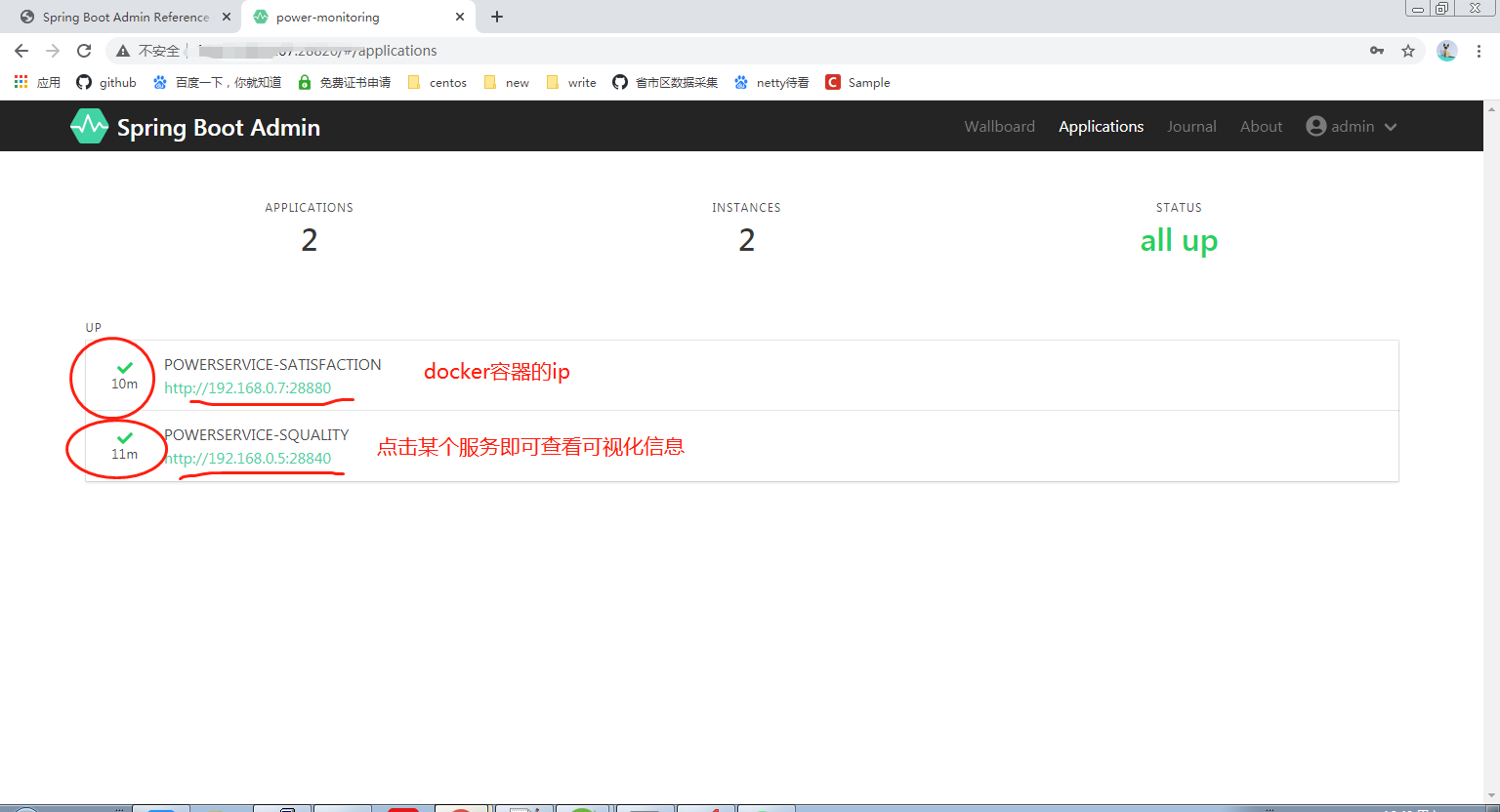Open the Sample bookmark
The image size is (1500, 812).
[857, 82]
